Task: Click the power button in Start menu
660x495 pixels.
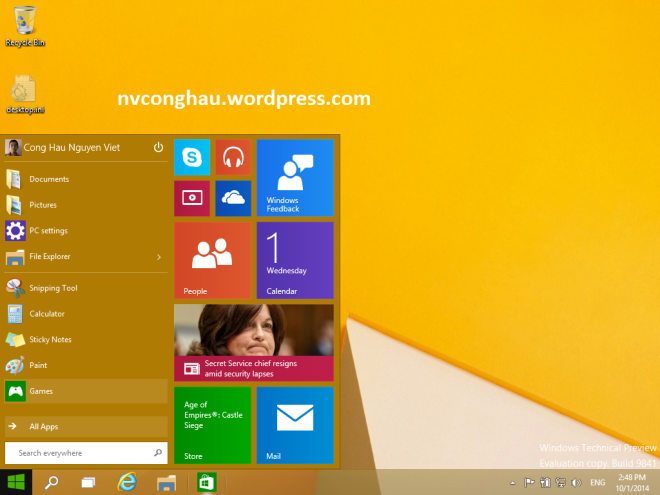Action: point(158,147)
